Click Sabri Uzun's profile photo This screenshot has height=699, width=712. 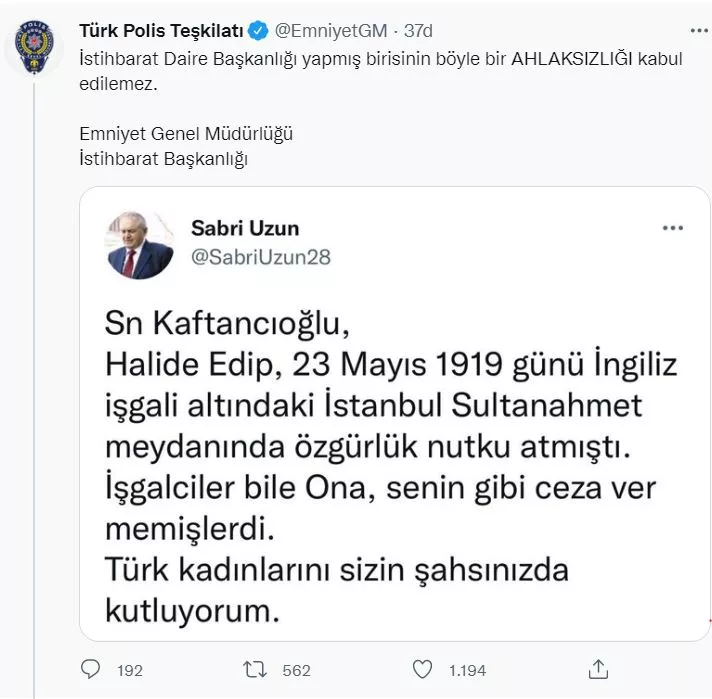click(140, 244)
